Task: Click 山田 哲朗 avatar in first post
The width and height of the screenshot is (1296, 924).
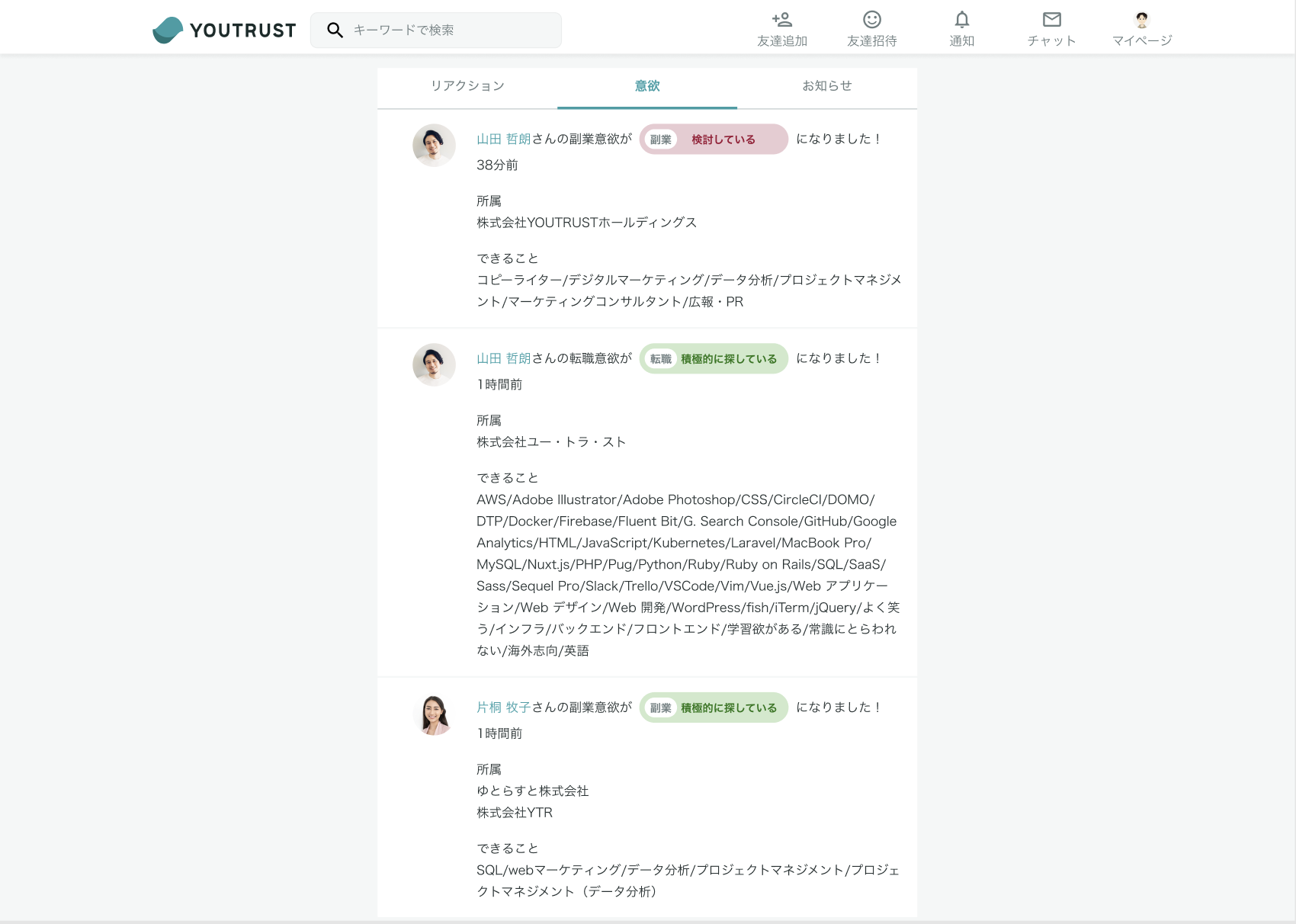Action: [434, 145]
